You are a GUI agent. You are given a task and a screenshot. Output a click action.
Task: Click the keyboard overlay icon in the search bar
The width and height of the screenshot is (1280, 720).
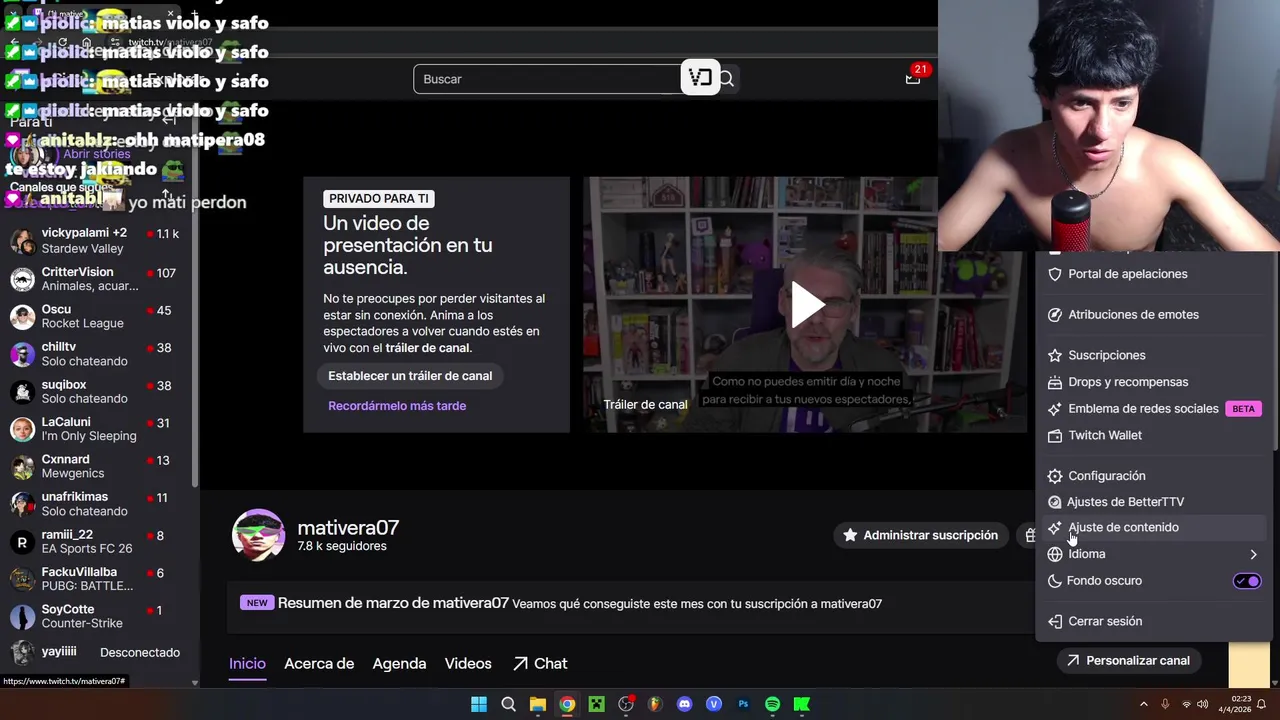700,78
